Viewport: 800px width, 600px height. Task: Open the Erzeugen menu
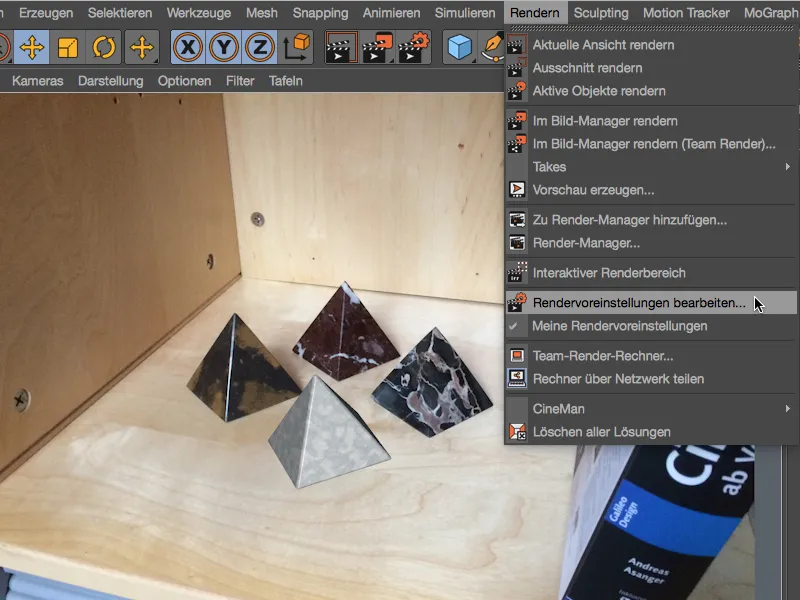[46, 13]
